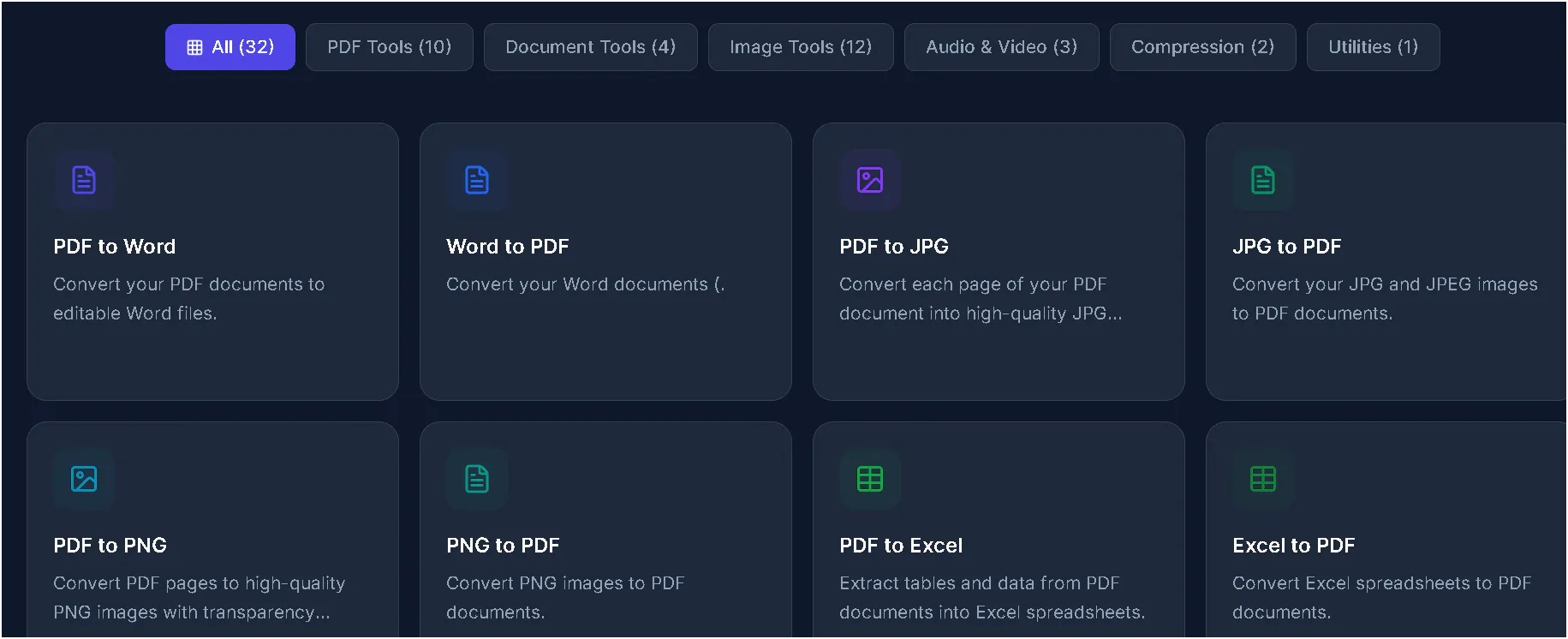Open the Word to PDF tool title

[x=508, y=247]
